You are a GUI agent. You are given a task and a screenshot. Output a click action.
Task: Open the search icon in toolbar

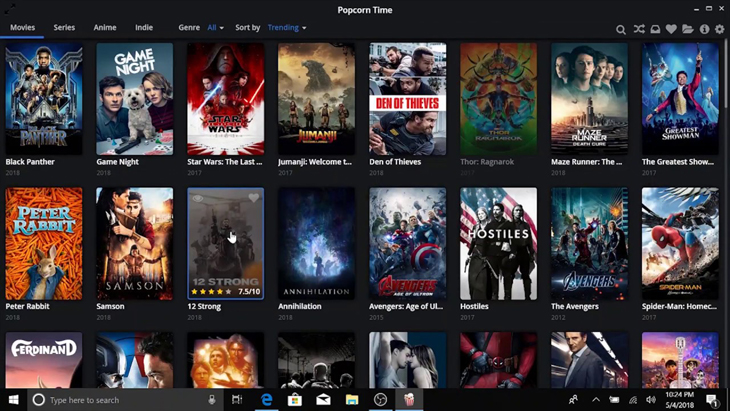(x=621, y=29)
